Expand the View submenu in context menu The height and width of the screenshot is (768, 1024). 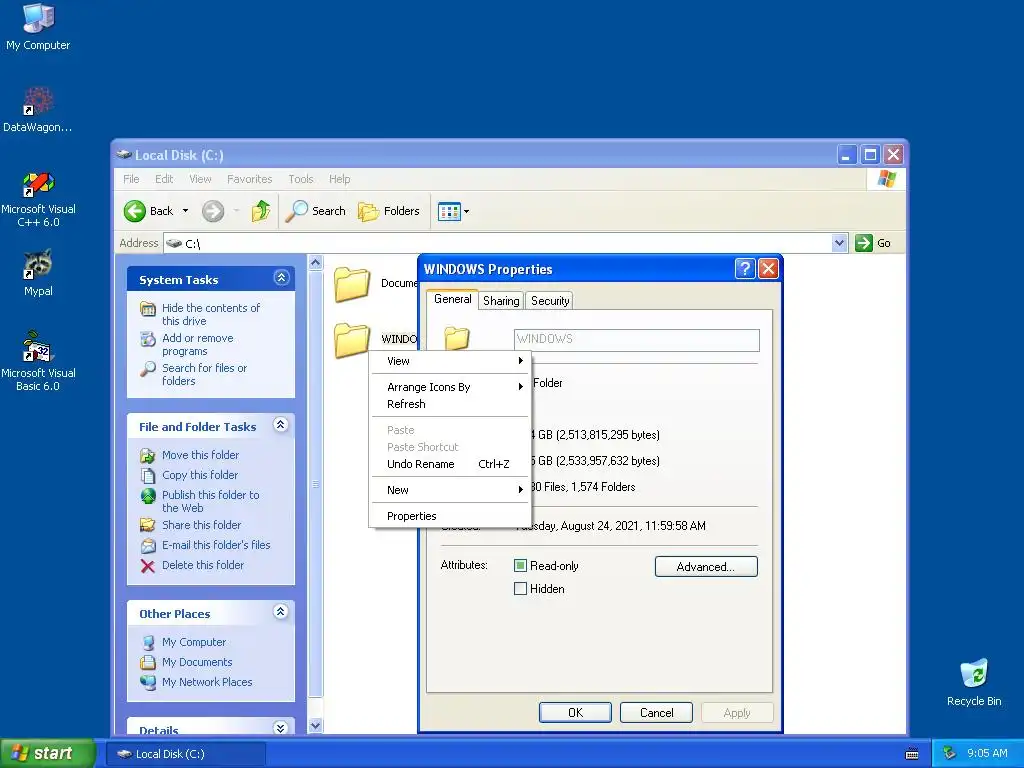click(x=450, y=361)
